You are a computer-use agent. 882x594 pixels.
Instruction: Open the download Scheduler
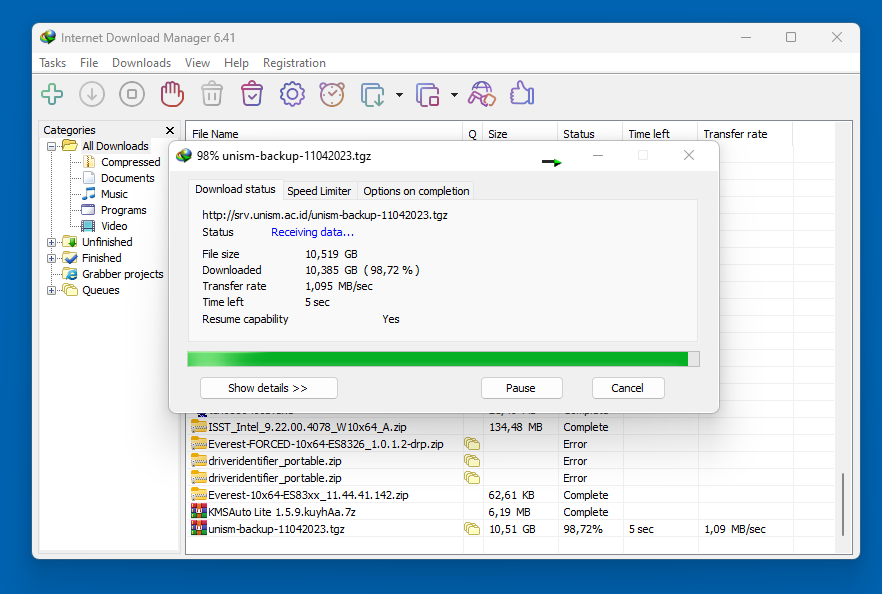[x=331, y=93]
